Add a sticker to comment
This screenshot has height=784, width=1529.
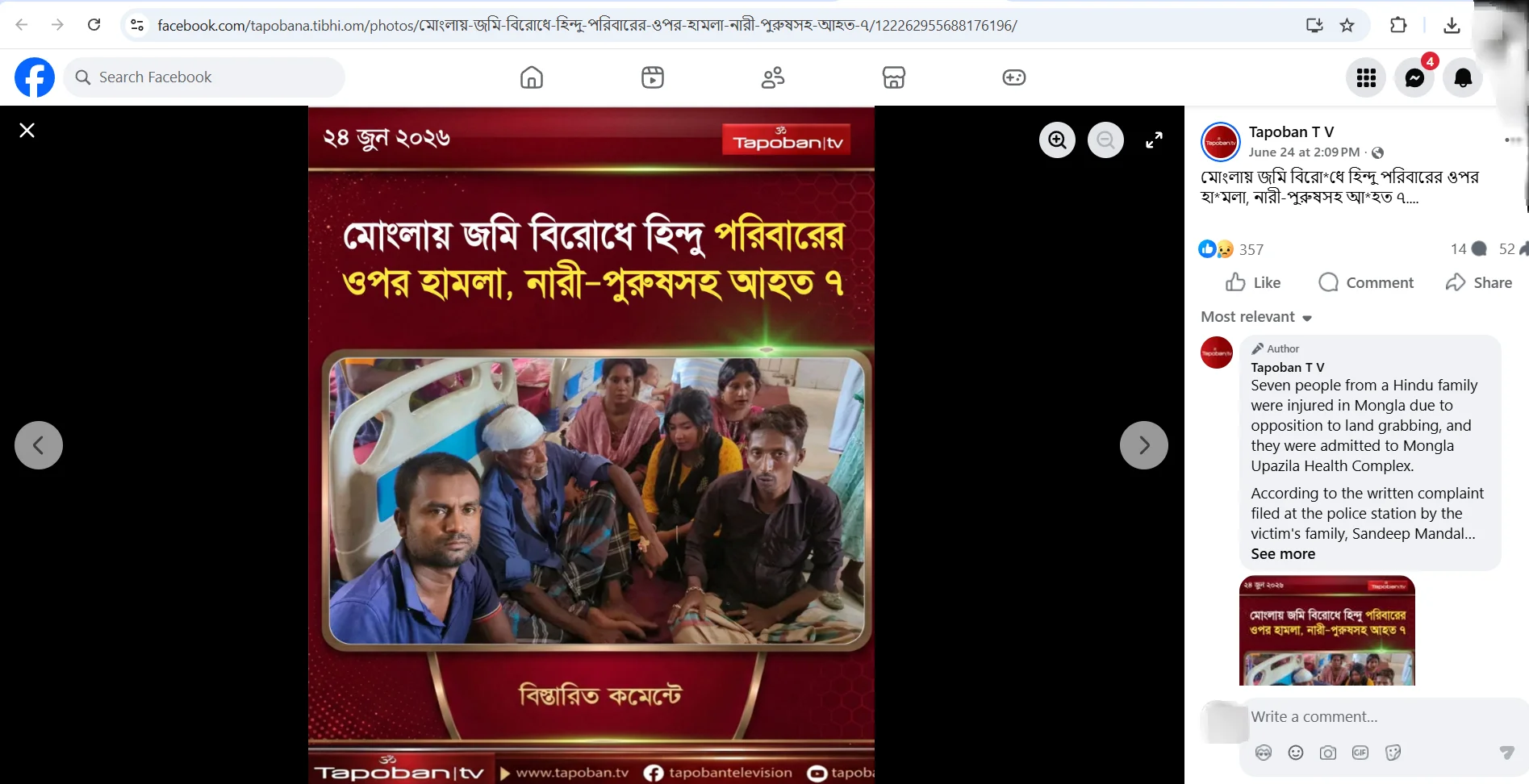1393,753
